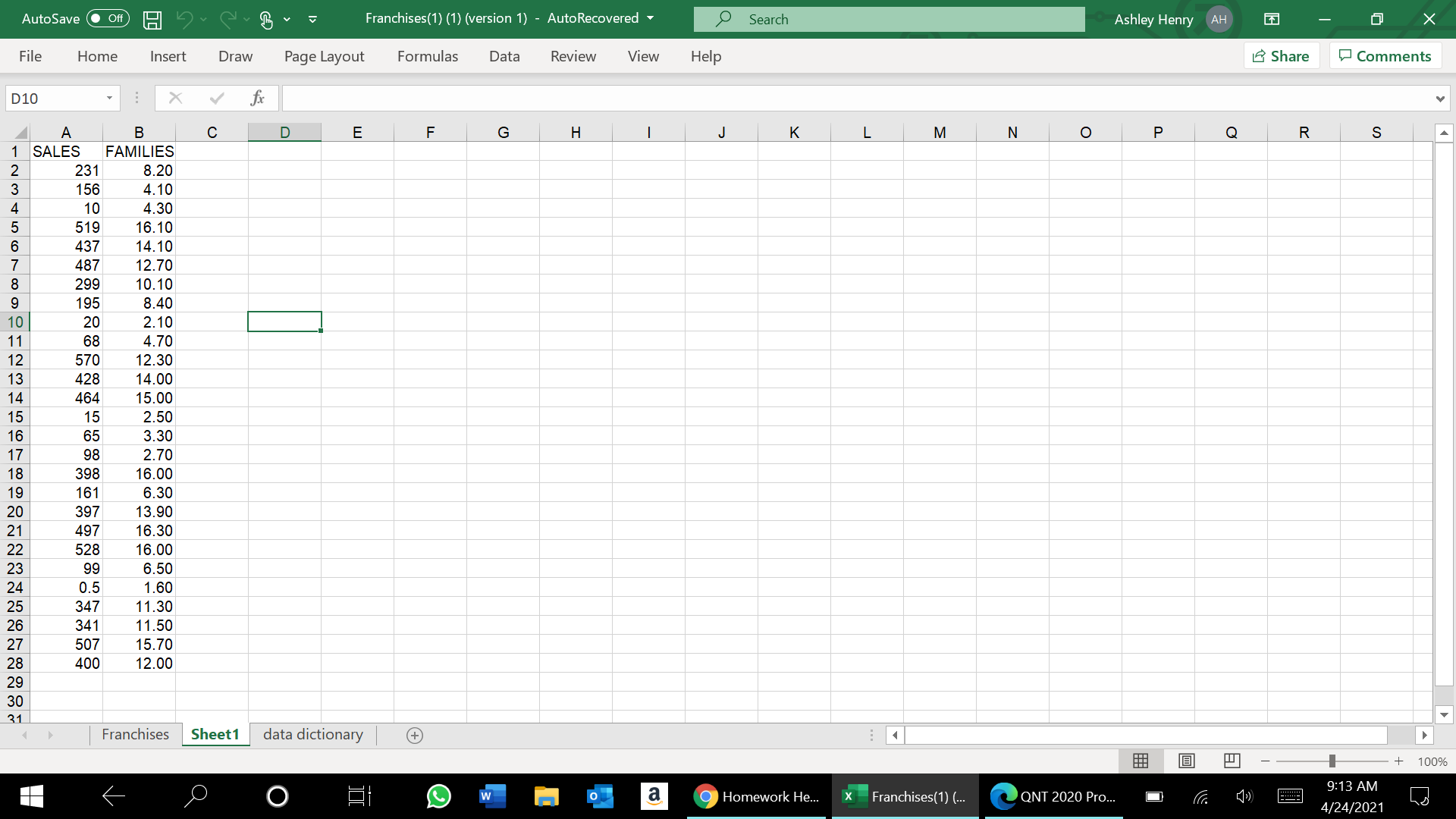Open the Formulas ribbon tab

pos(427,56)
